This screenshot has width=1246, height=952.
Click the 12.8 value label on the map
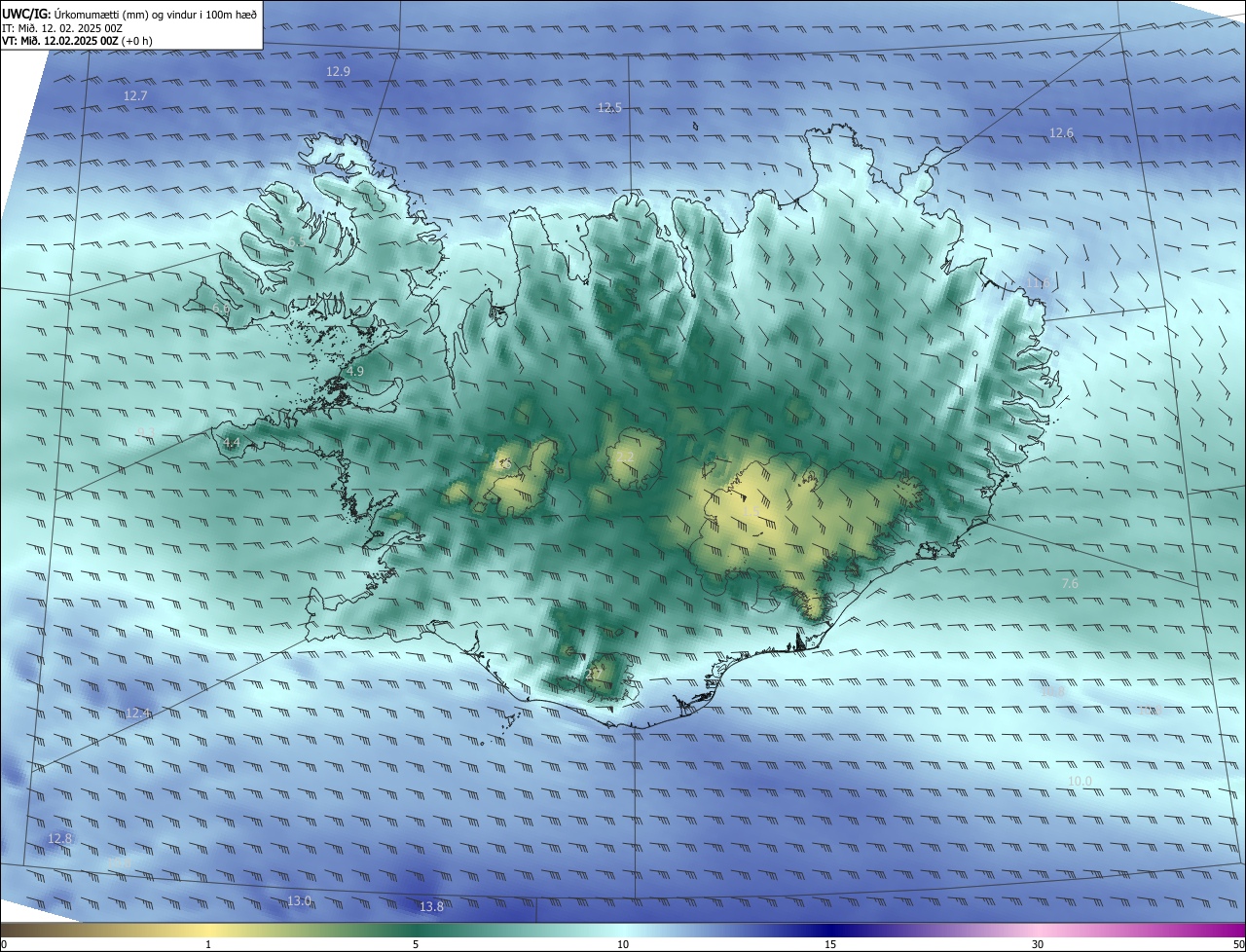pos(59,839)
